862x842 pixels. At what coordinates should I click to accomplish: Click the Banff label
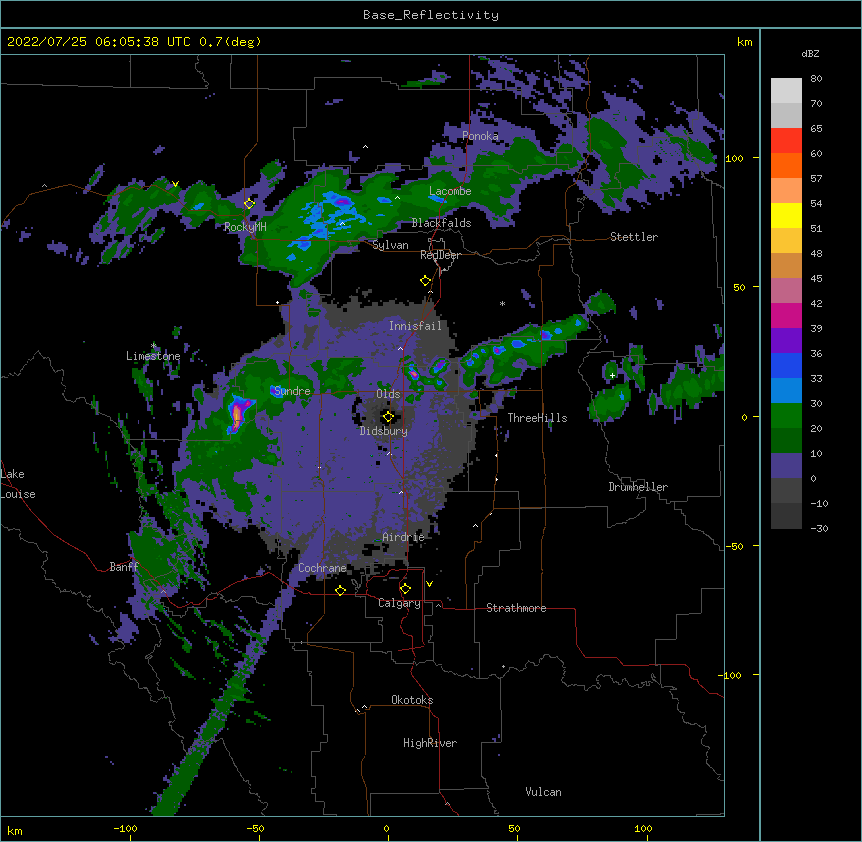(124, 567)
